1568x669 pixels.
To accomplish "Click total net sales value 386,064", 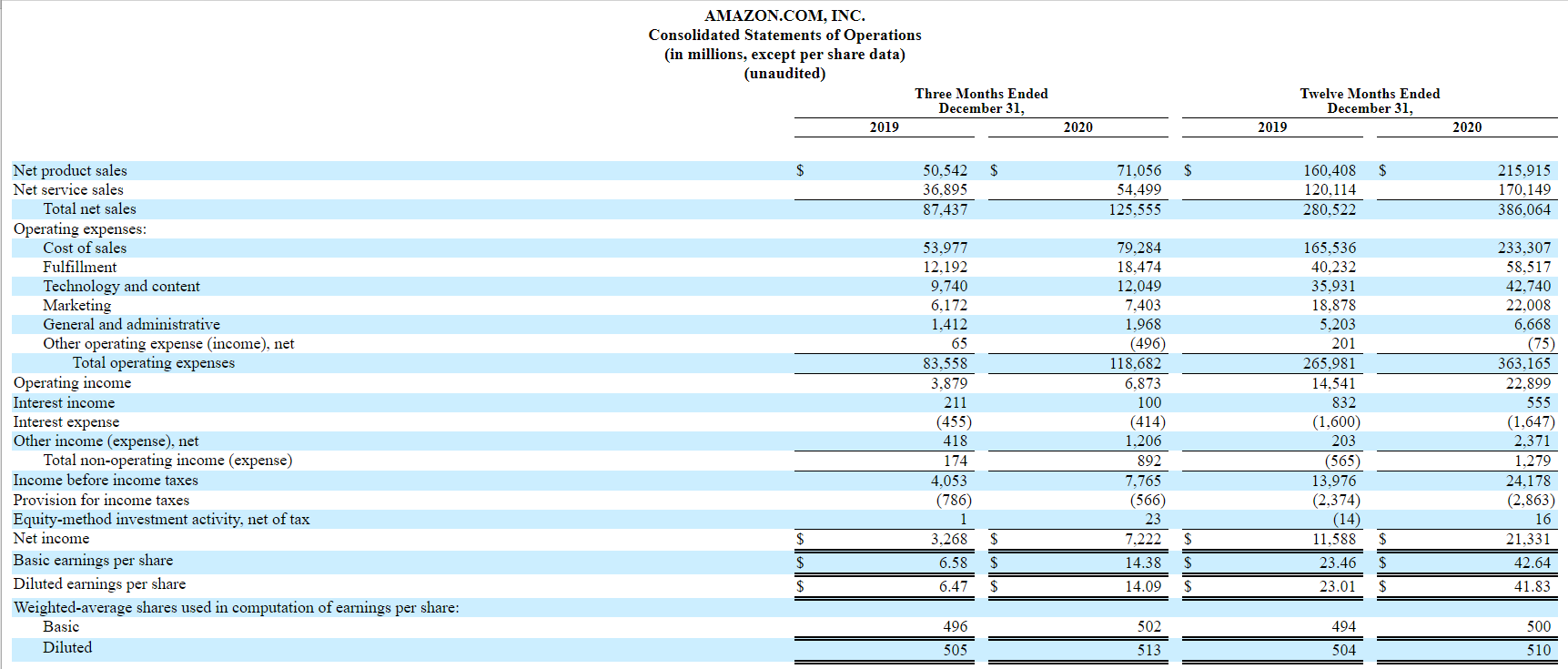I will [1524, 209].
